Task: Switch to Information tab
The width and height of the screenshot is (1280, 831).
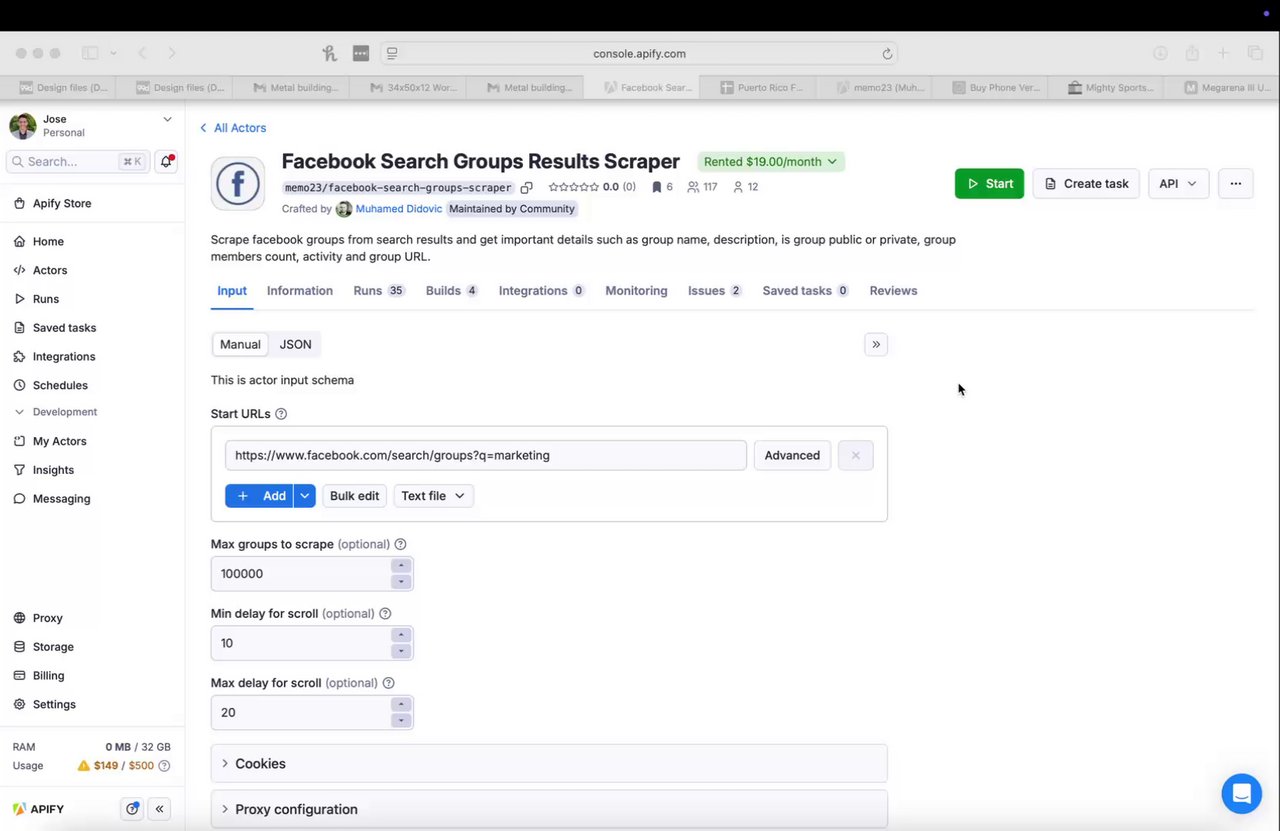Action: tap(300, 291)
